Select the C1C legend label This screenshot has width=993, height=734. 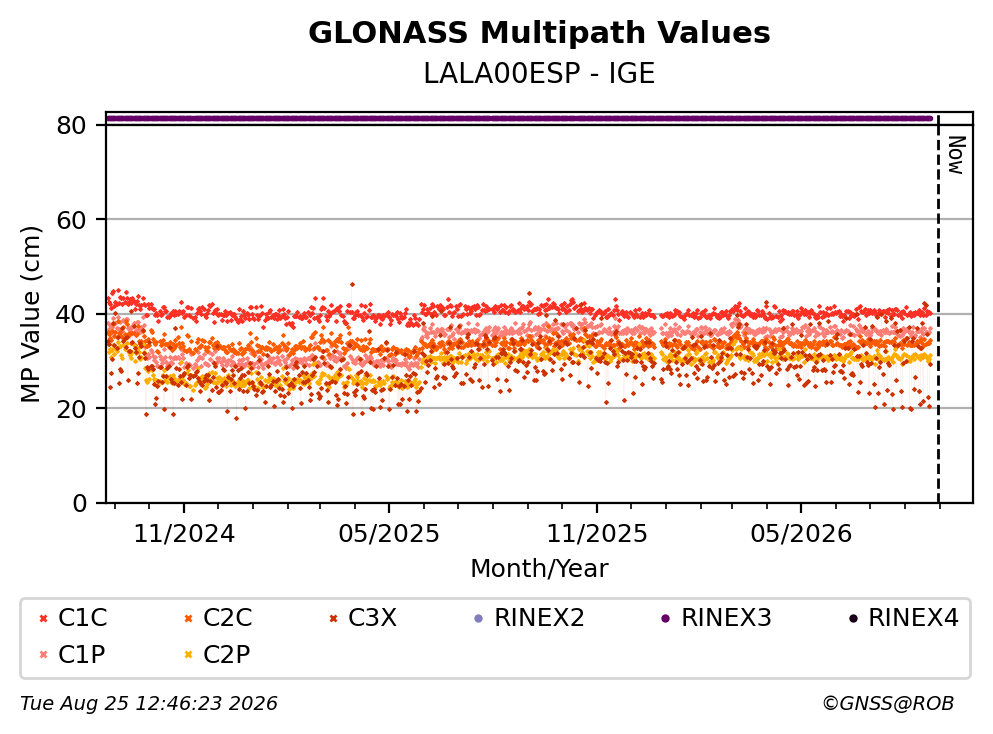tap(82, 618)
